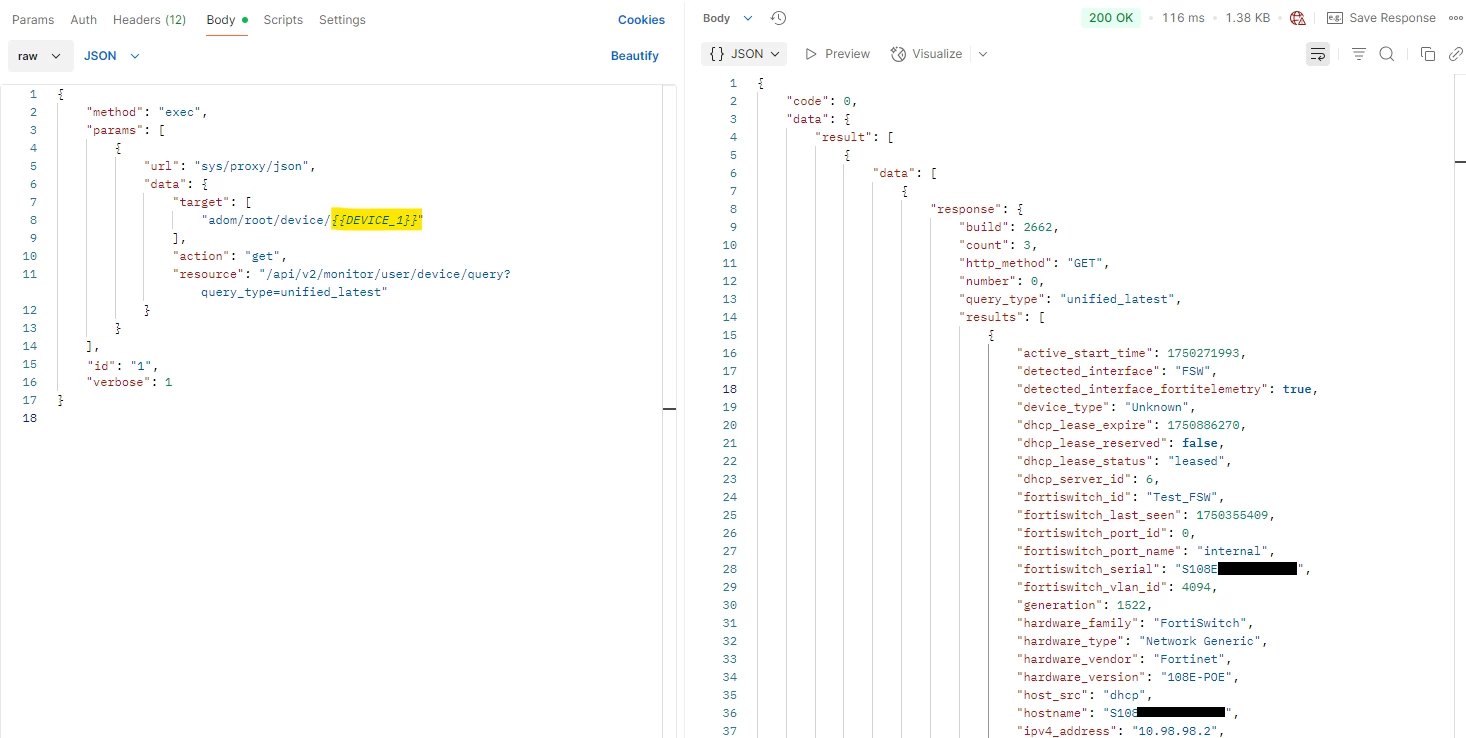Screen dimensions: 1466x738
Task: Click Save Response
Action: pyautogui.click(x=1381, y=18)
